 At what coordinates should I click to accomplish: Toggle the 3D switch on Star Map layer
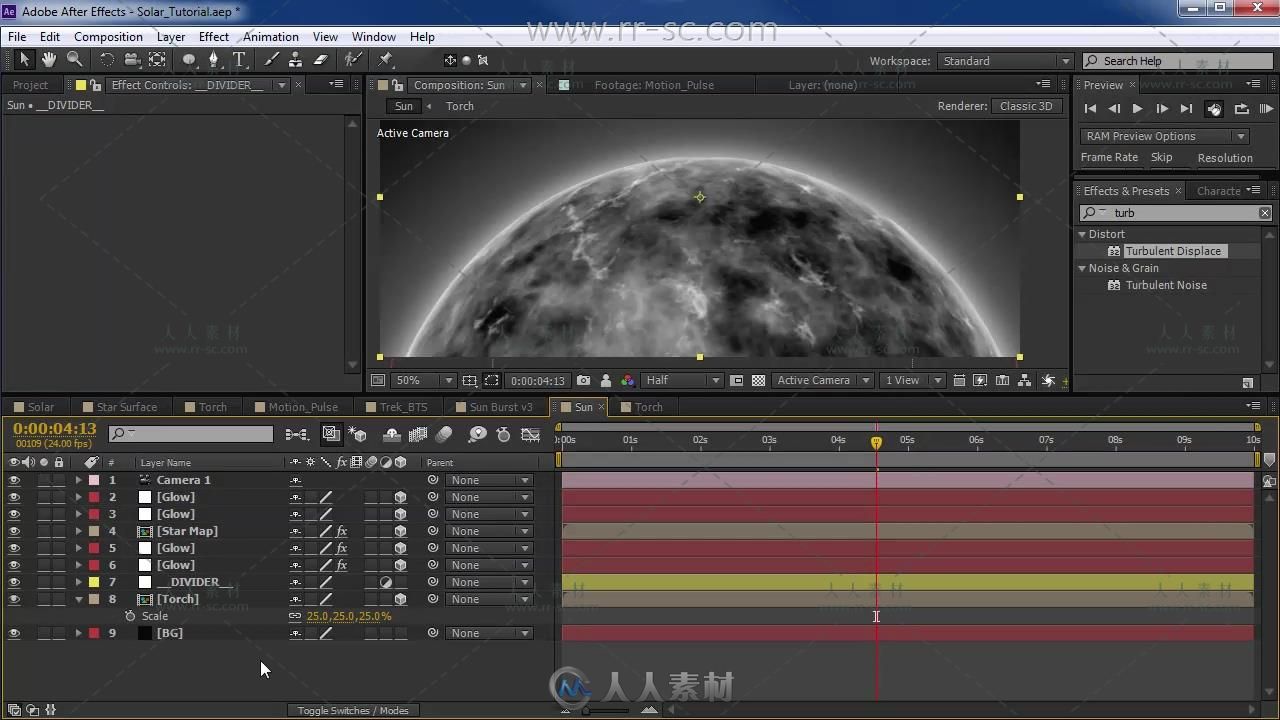coord(400,531)
